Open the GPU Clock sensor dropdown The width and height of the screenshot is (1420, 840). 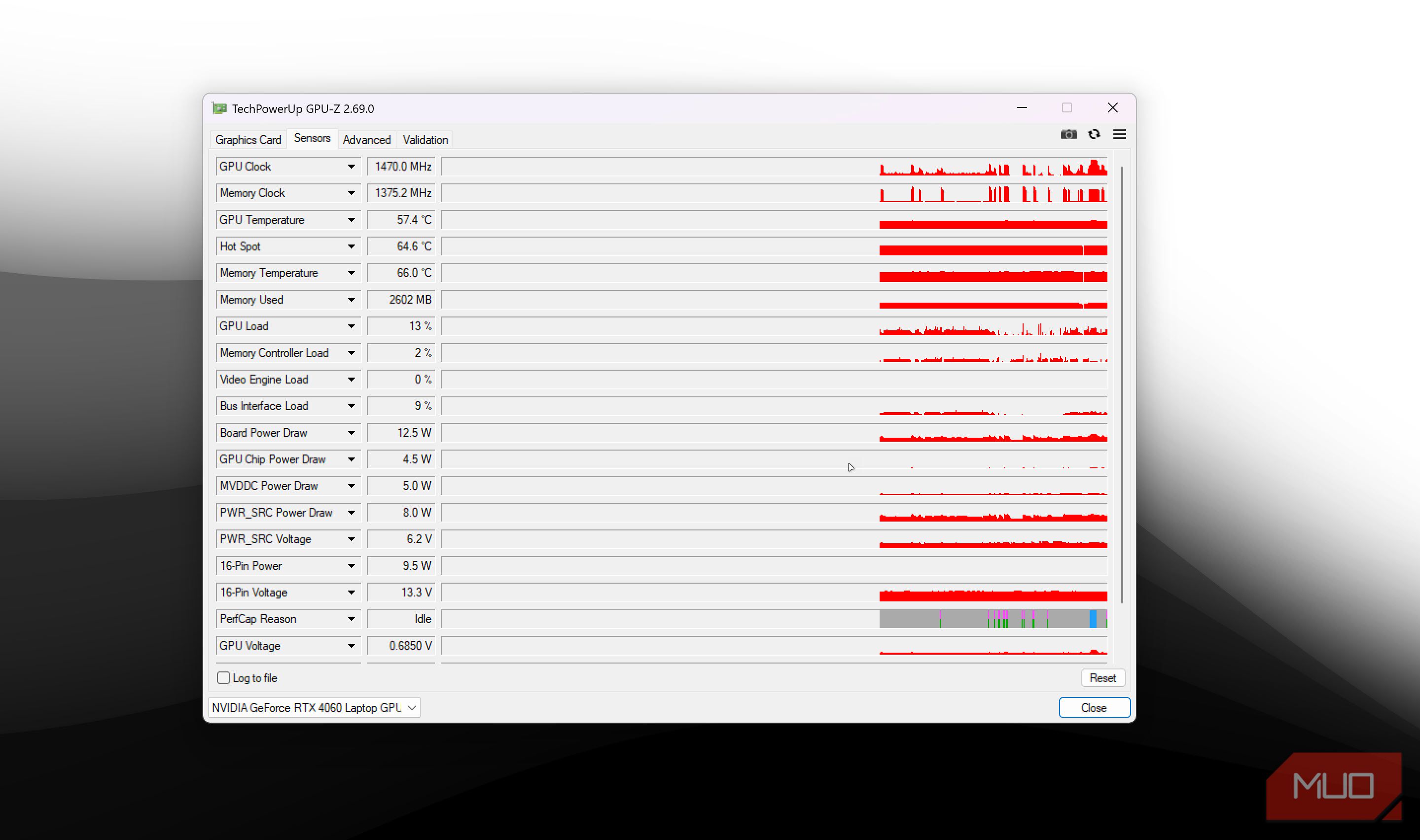pos(351,167)
